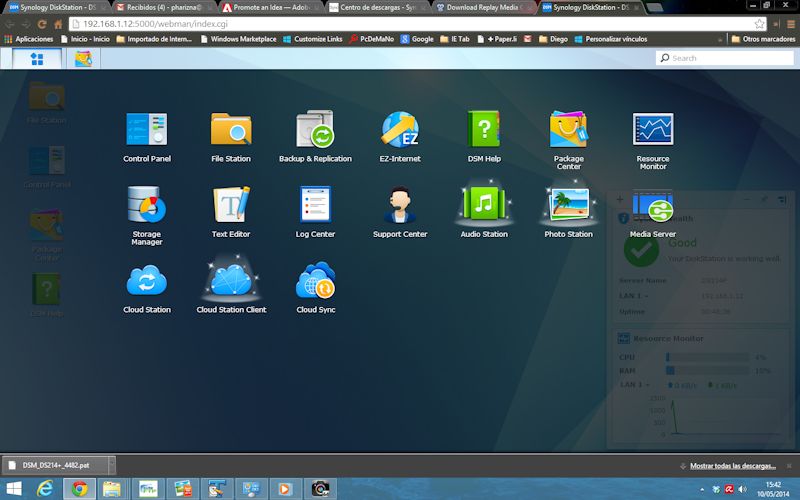Expand the DSM_DS214+ download options arrow

click(112, 465)
